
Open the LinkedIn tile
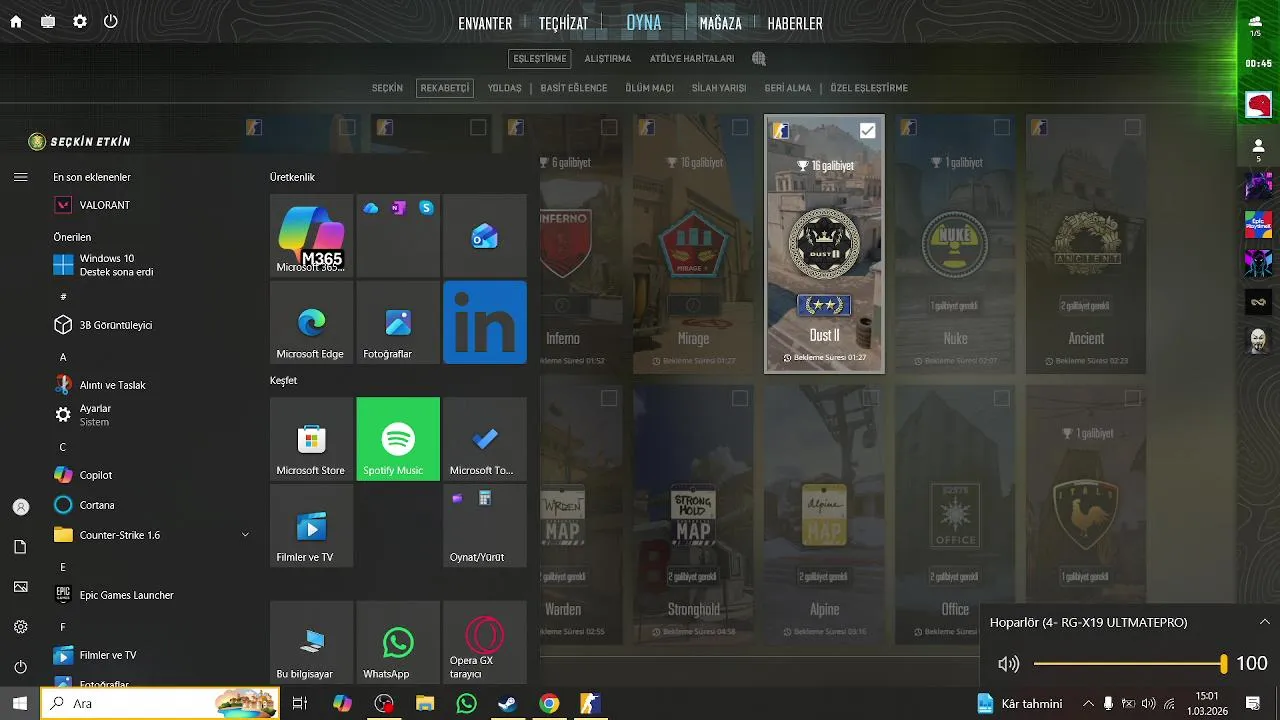(x=485, y=322)
